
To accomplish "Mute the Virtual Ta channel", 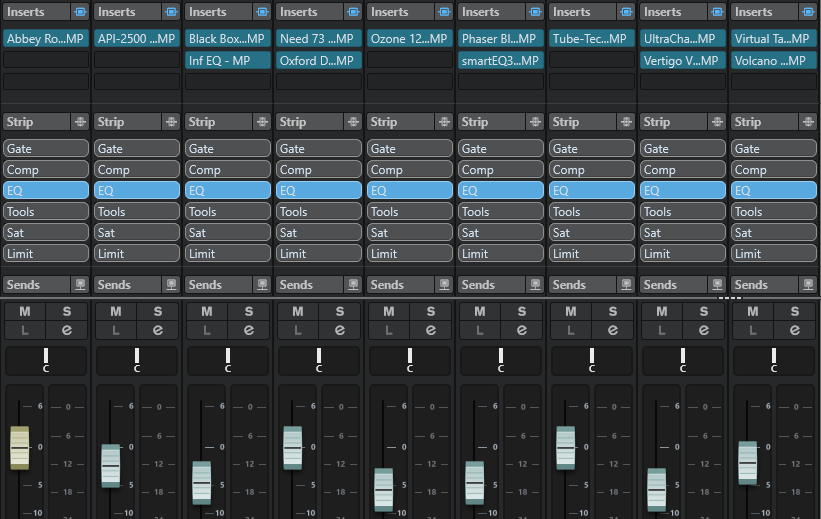I will [753, 312].
